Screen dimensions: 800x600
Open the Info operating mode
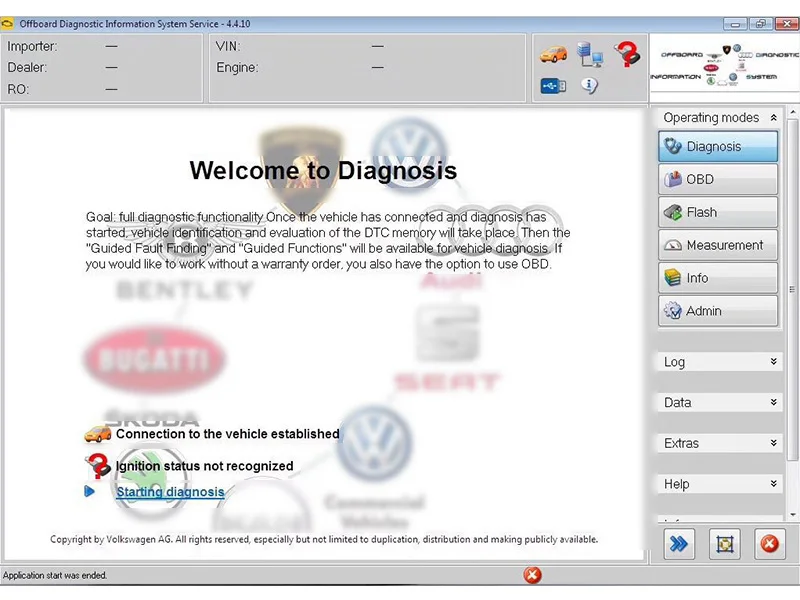click(x=718, y=278)
